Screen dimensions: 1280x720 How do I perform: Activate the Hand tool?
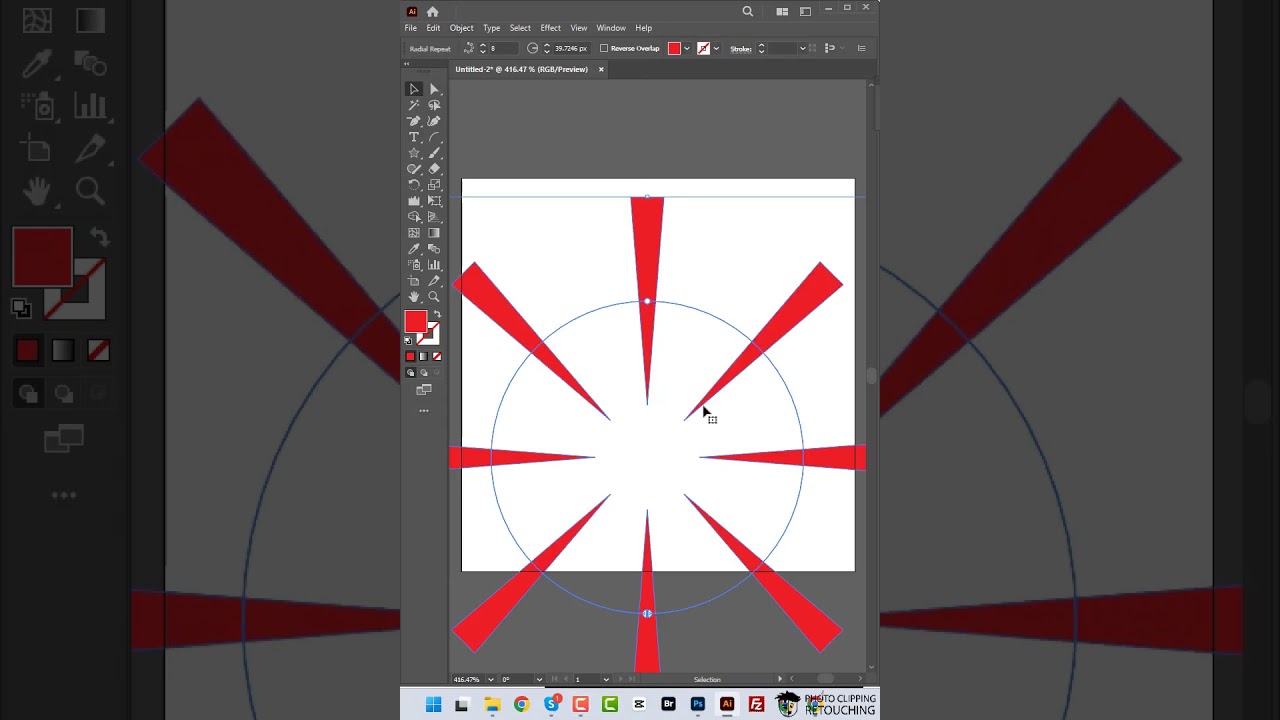click(x=414, y=297)
